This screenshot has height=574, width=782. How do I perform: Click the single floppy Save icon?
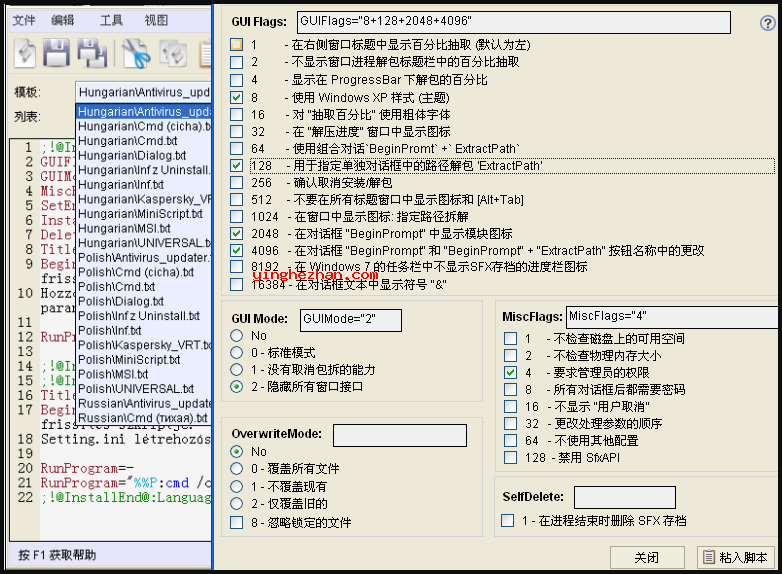click(56, 53)
